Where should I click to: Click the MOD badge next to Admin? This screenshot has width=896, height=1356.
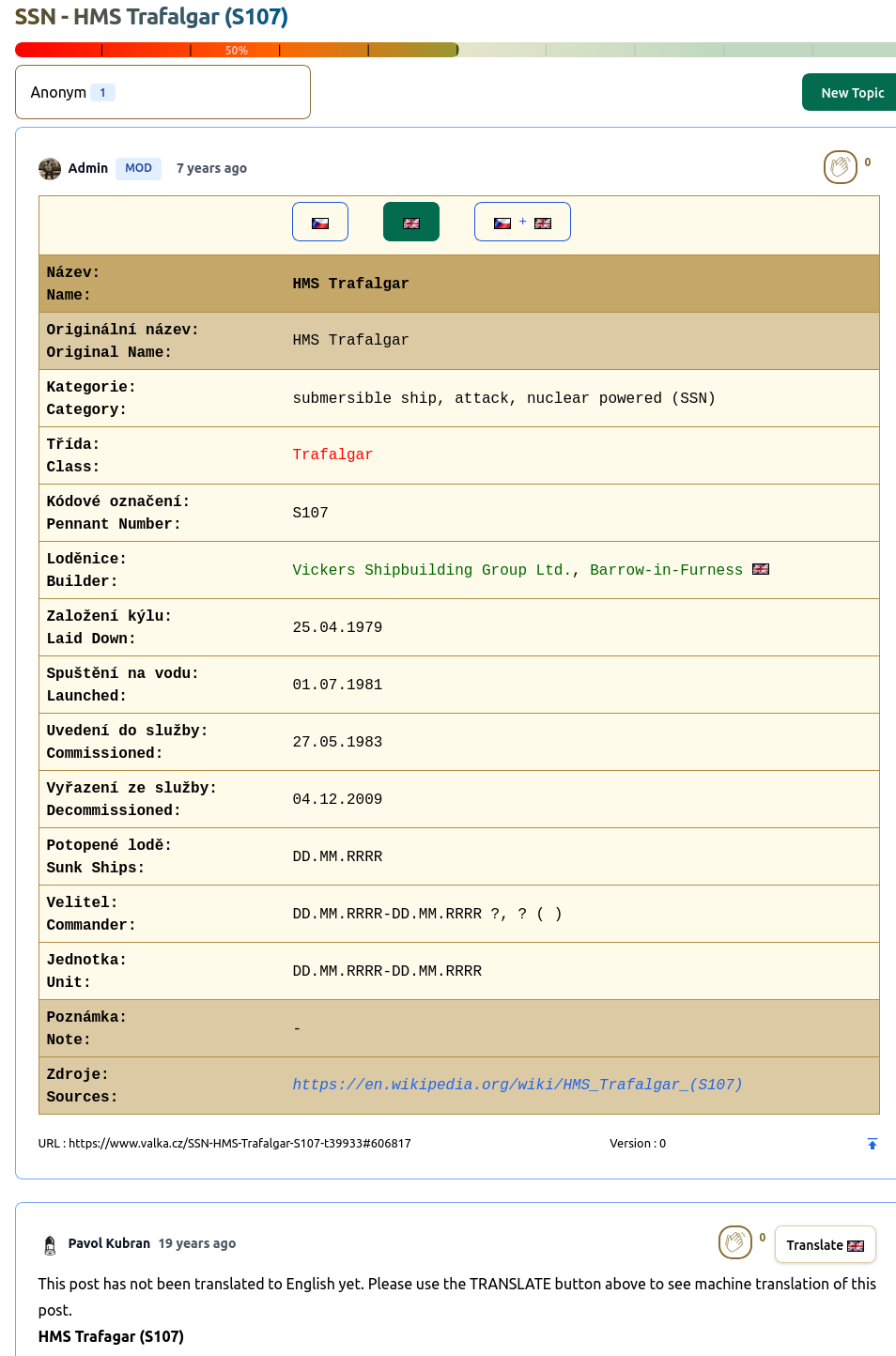pos(138,168)
